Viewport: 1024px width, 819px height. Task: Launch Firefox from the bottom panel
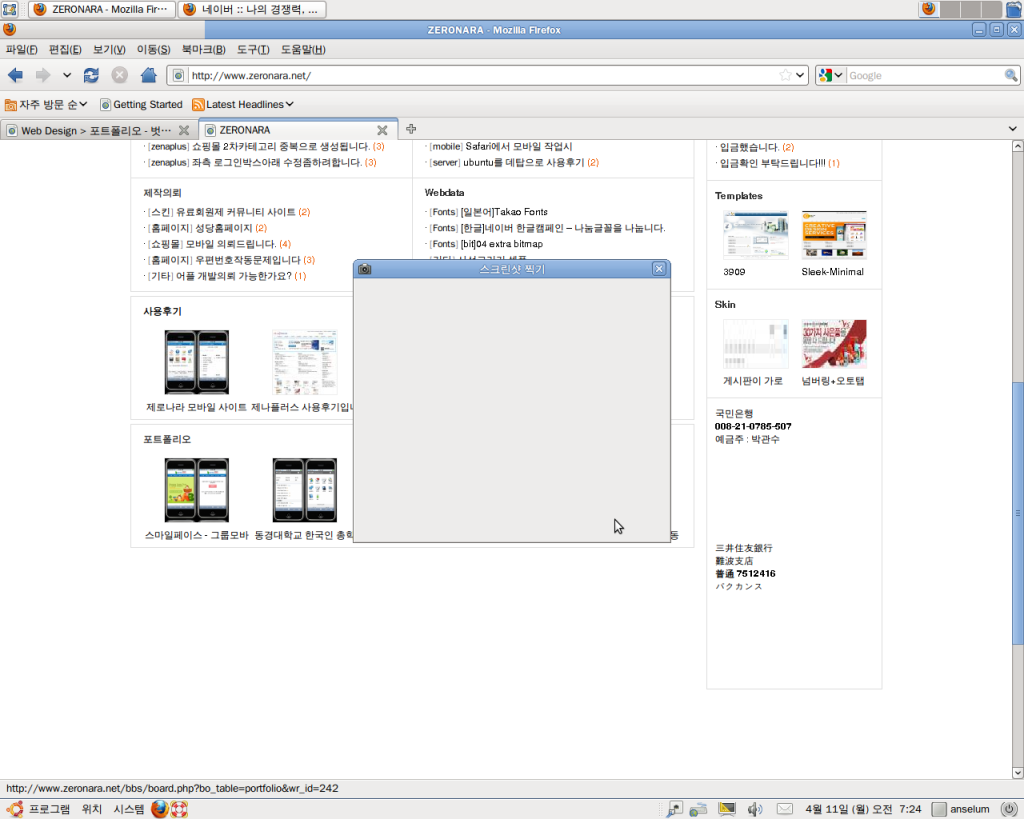160,809
